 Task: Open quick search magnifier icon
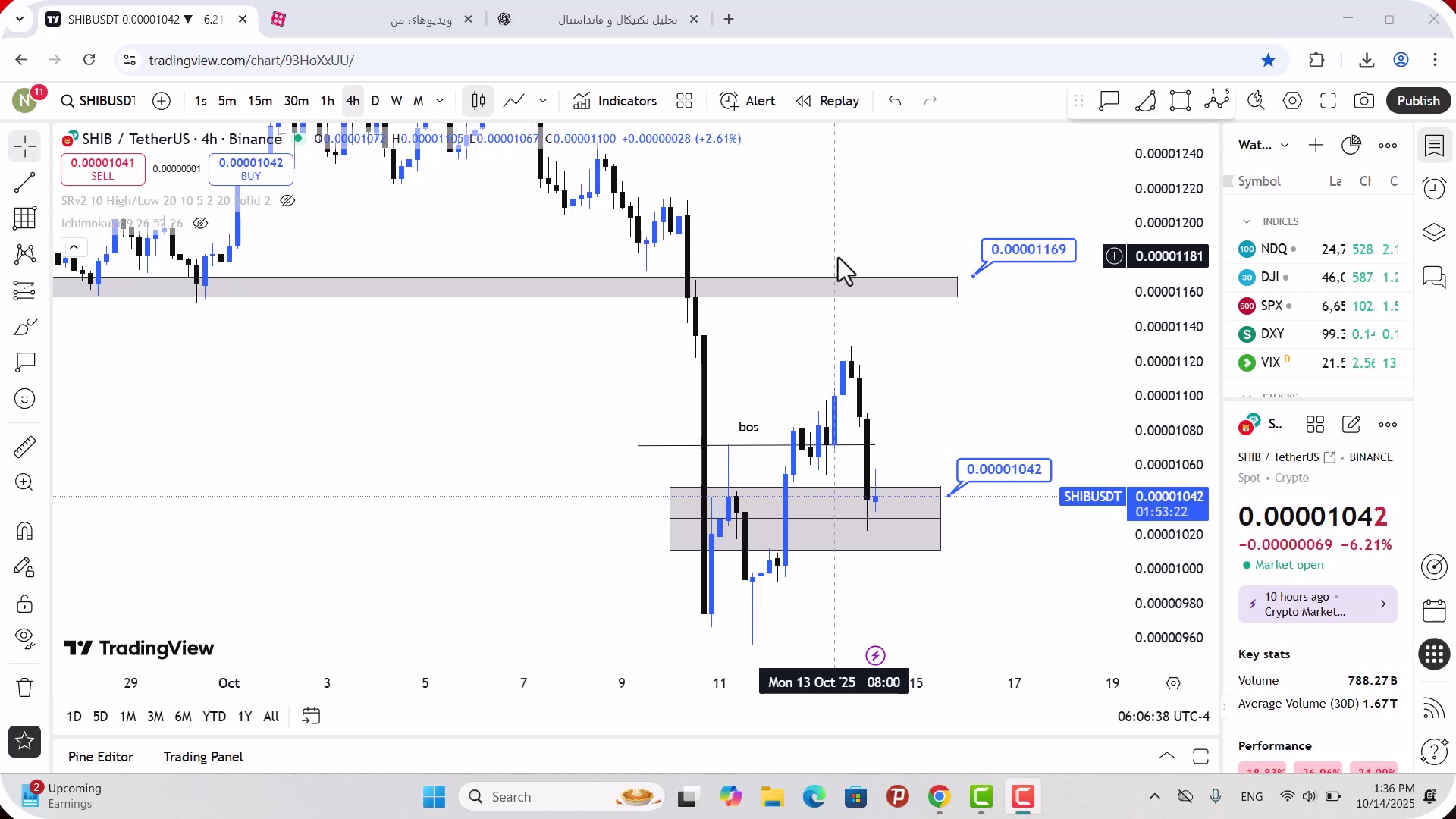(x=1257, y=101)
